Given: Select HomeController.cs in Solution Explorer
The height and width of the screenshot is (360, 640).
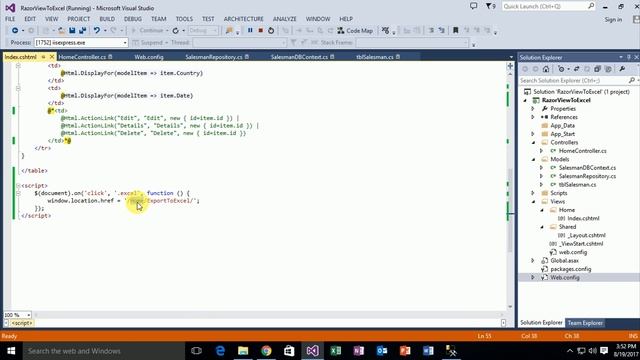Looking at the screenshot, I should 582,151.
